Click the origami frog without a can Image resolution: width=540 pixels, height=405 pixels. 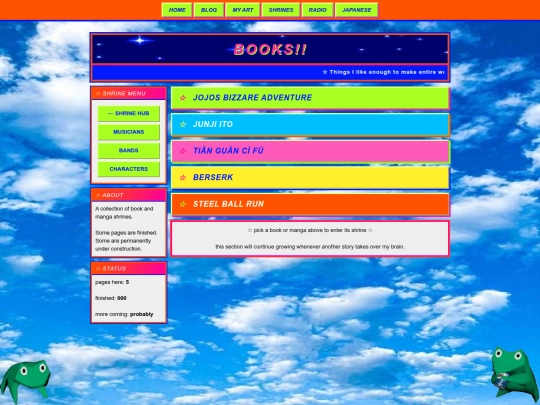point(25,381)
